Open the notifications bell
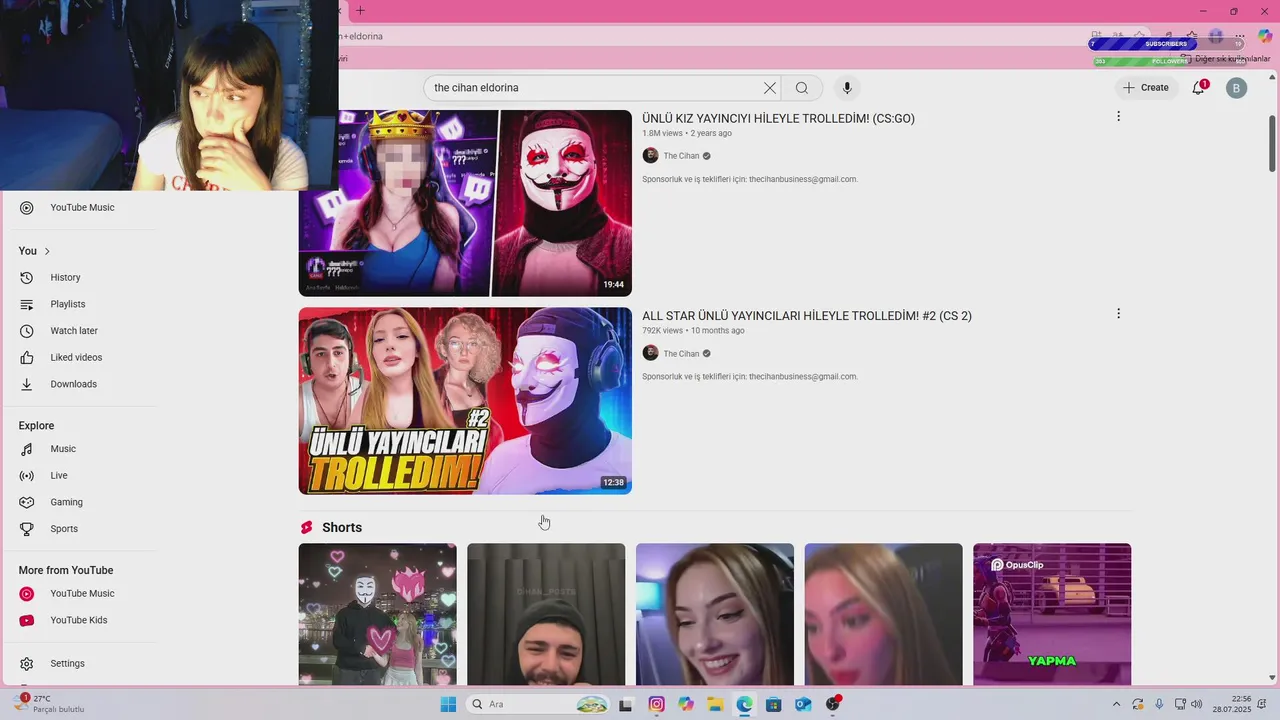 click(1199, 88)
